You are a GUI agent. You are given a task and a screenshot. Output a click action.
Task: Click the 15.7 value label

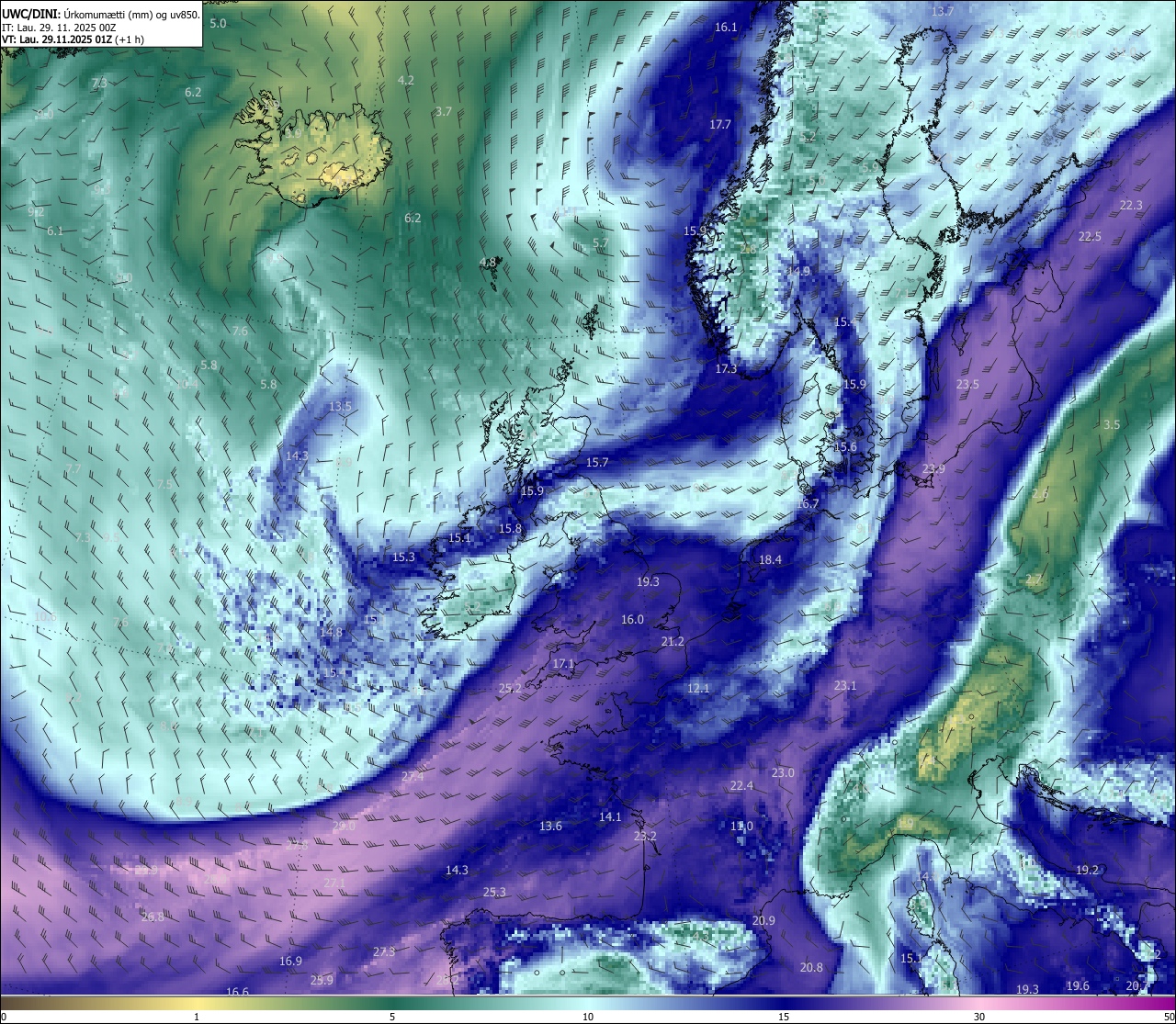click(597, 462)
